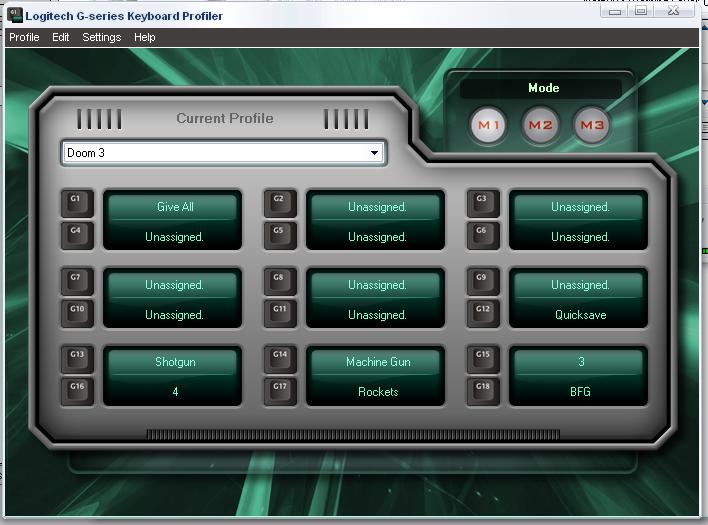The image size is (708, 525).
Task: Click the G13 key icon
Action: tap(76, 358)
